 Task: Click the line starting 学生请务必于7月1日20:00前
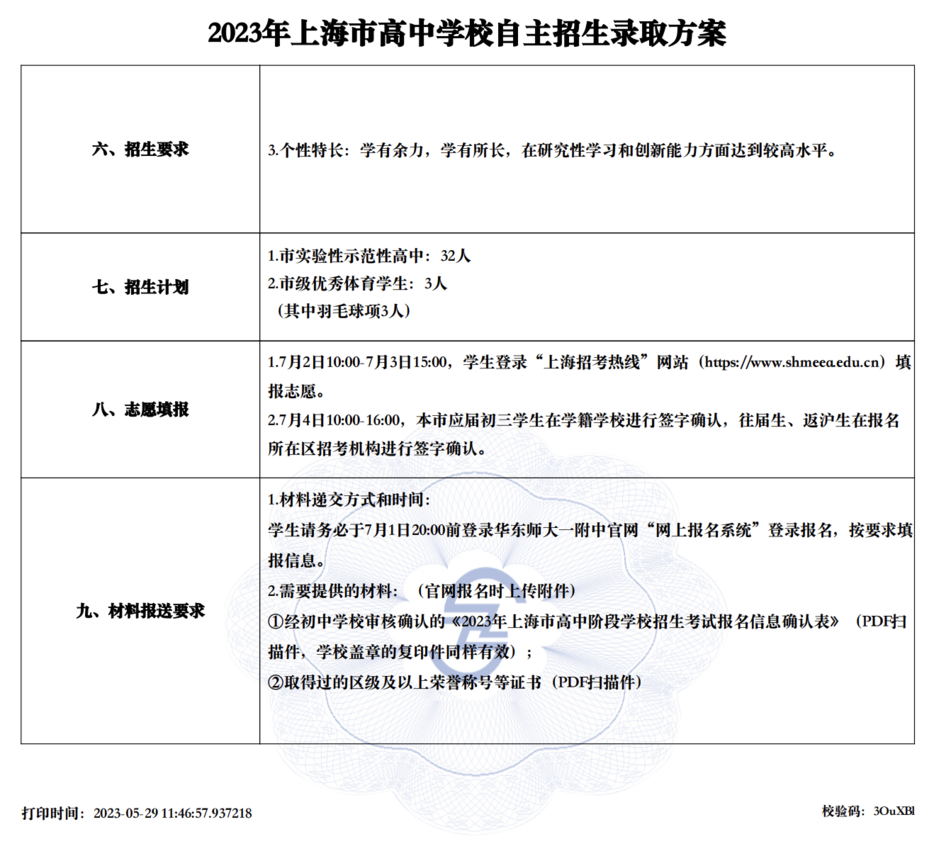(590, 530)
